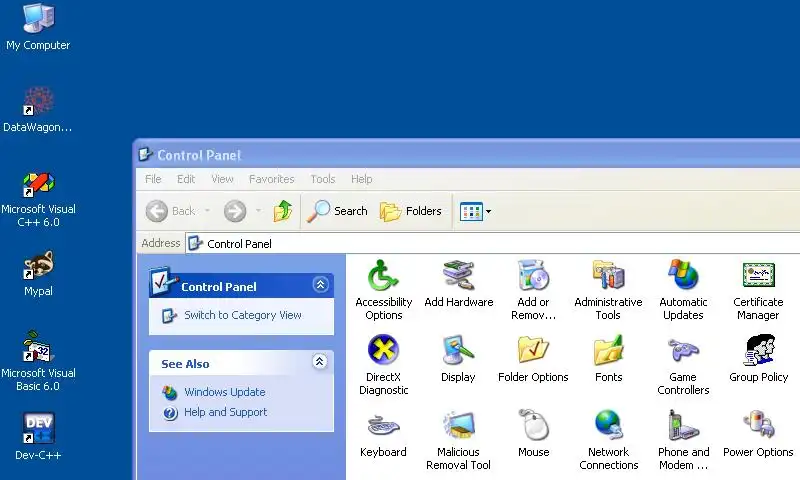Open the Mouse settings icon
Screen dimensions: 800x480
(x=533, y=434)
